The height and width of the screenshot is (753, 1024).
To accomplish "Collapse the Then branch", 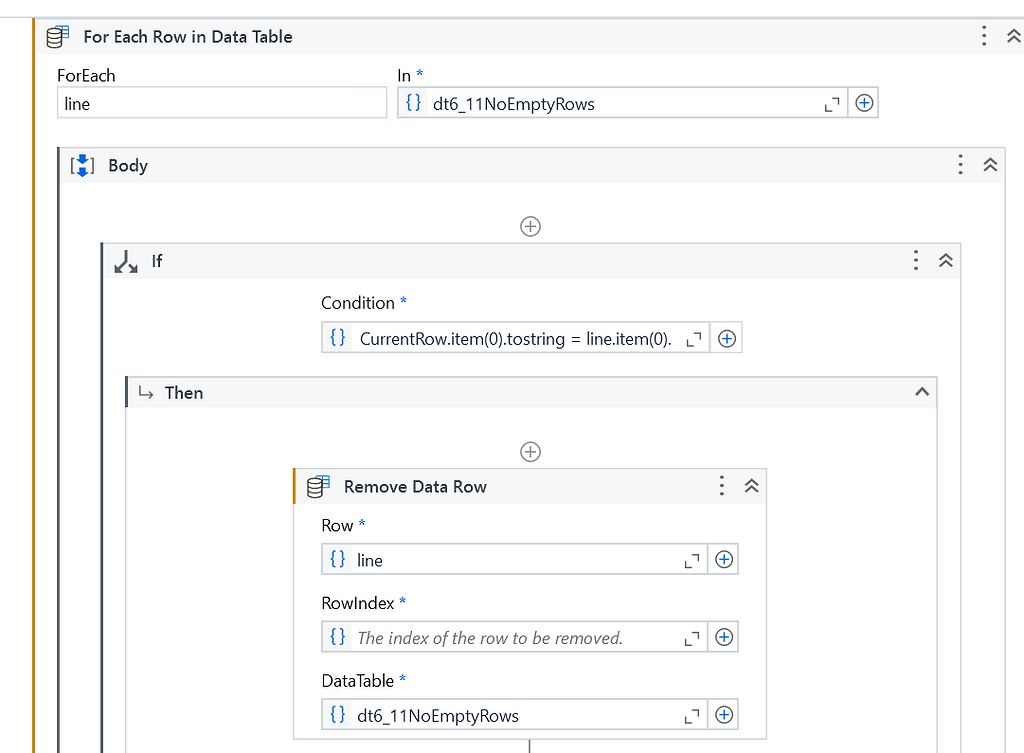I will pyautogui.click(x=922, y=392).
